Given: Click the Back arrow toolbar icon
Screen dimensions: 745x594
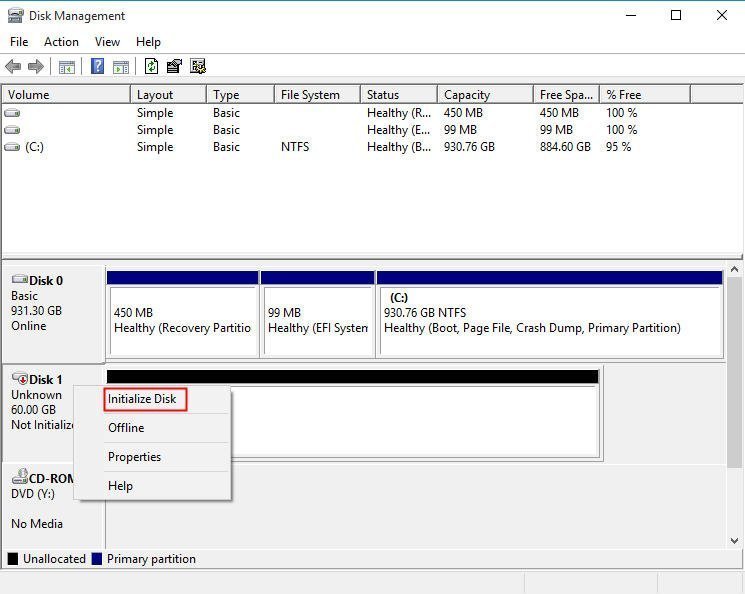Looking at the screenshot, I should pos(13,66).
